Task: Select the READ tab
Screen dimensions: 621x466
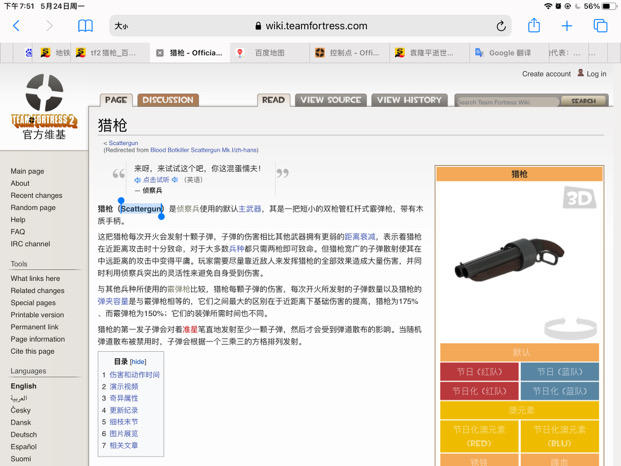Action: pos(273,100)
